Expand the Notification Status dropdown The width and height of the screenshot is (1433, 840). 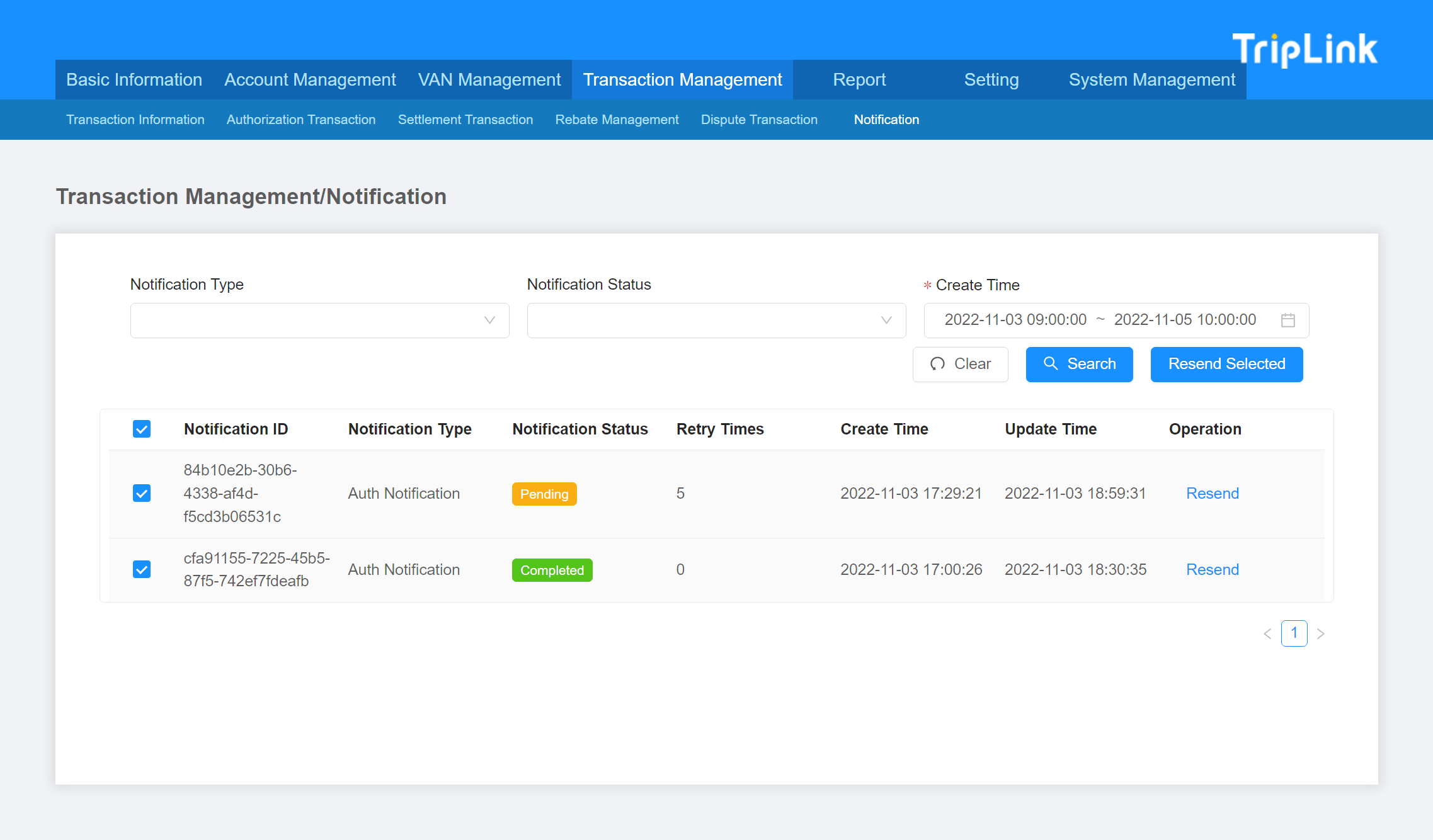pos(716,321)
